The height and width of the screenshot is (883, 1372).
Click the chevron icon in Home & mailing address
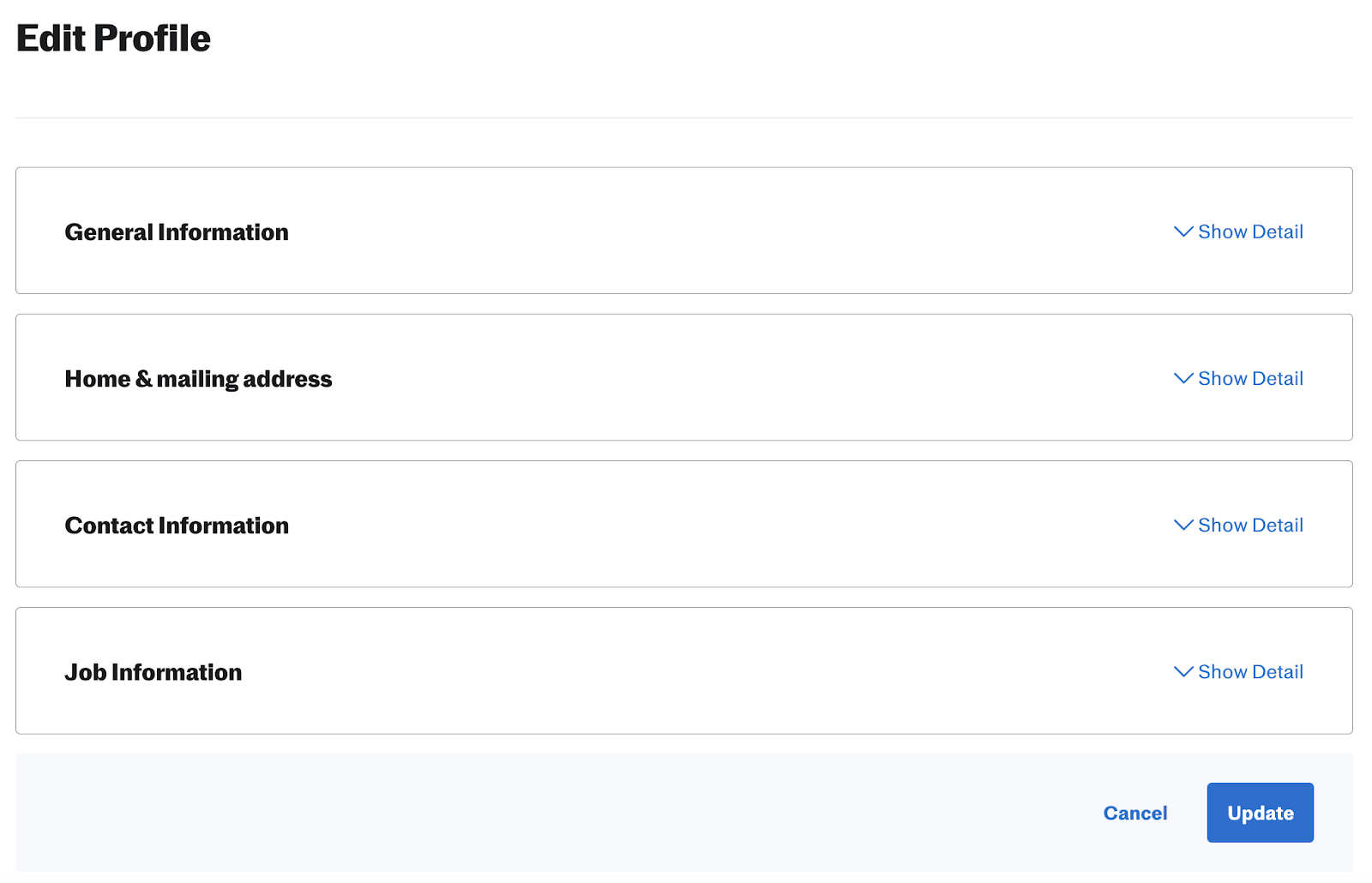click(x=1183, y=378)
